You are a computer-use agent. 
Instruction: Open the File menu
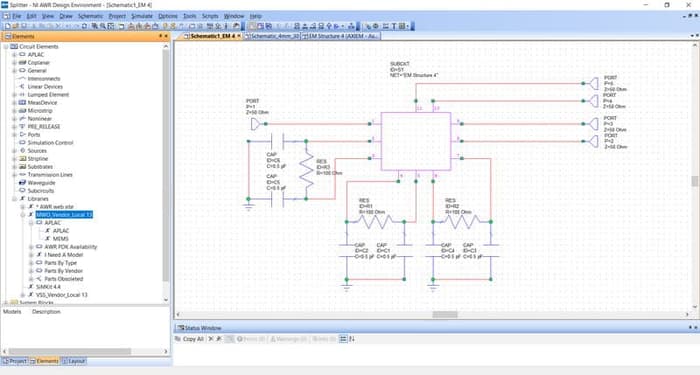pos(17,16)
